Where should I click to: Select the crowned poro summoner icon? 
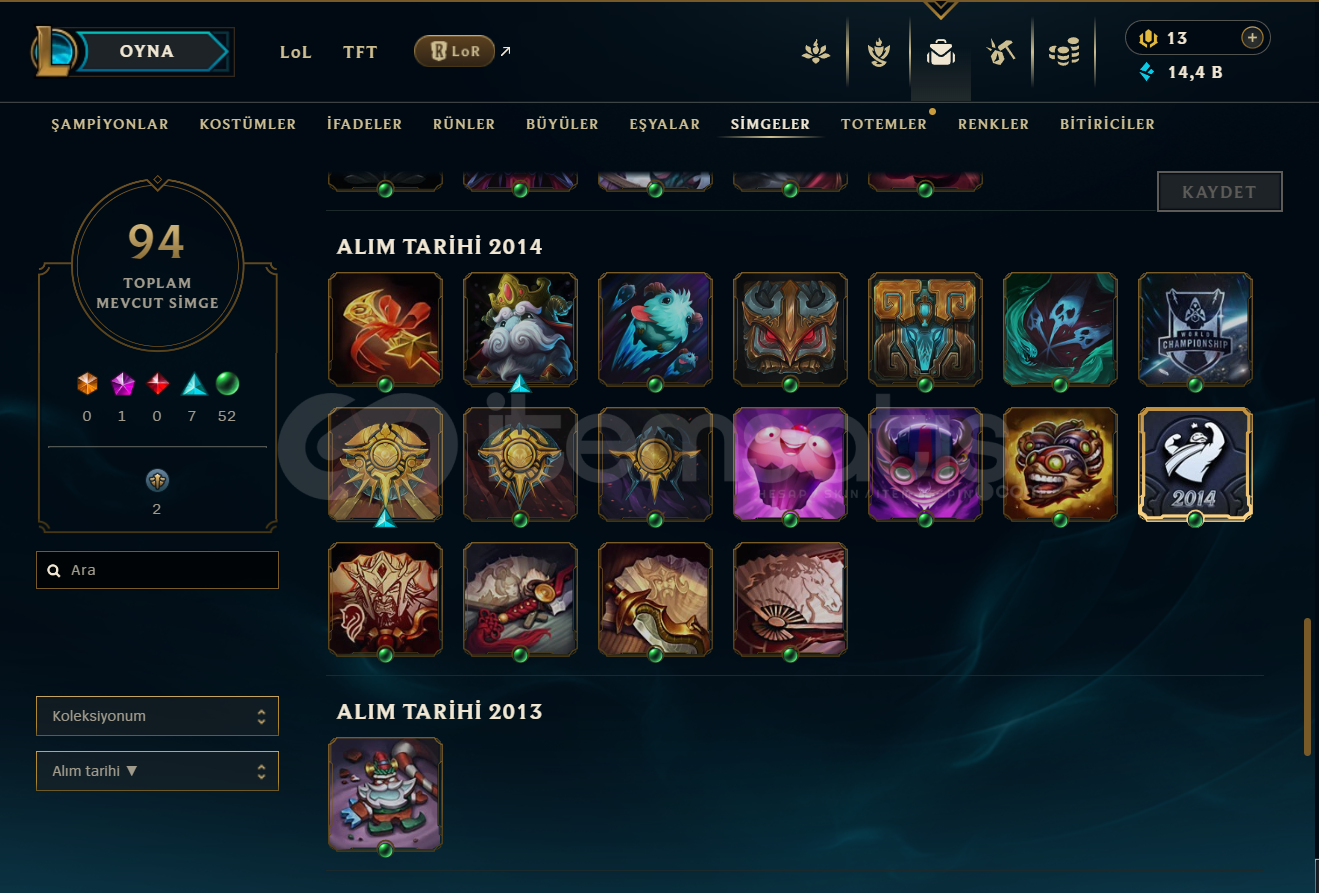coord(520,329)
